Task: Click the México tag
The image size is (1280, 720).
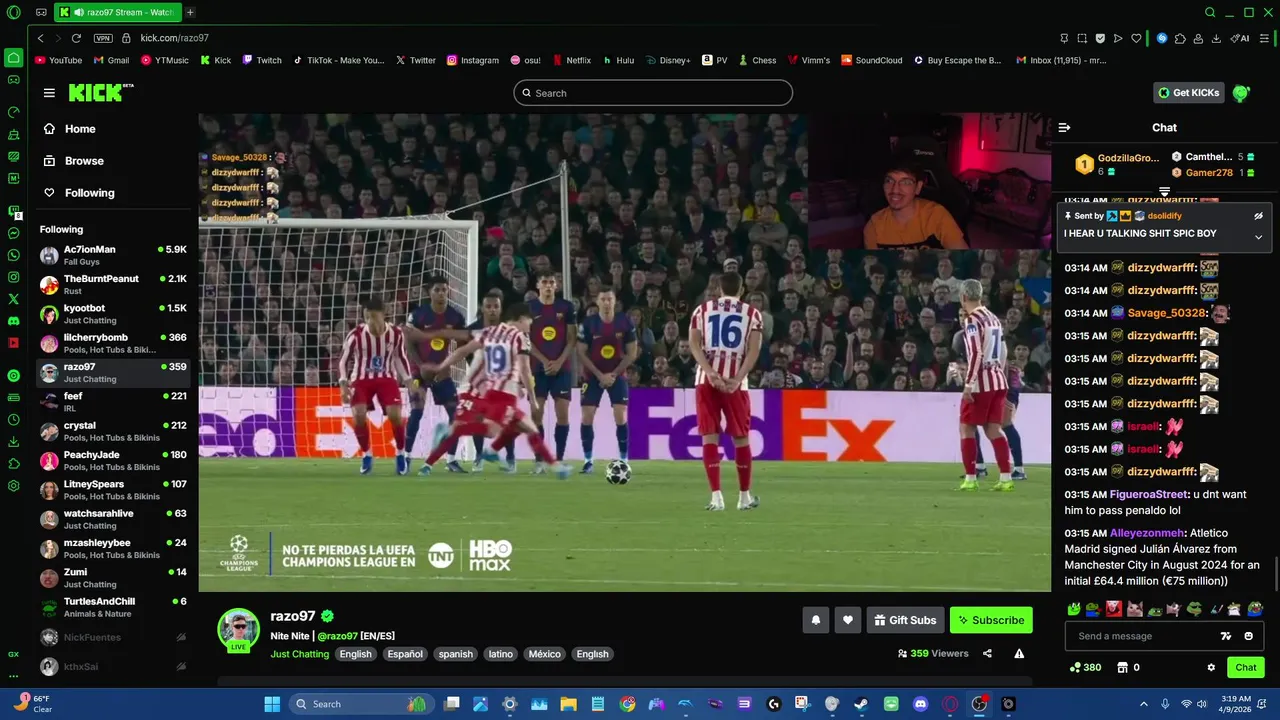Action: [x=544, y=654]
